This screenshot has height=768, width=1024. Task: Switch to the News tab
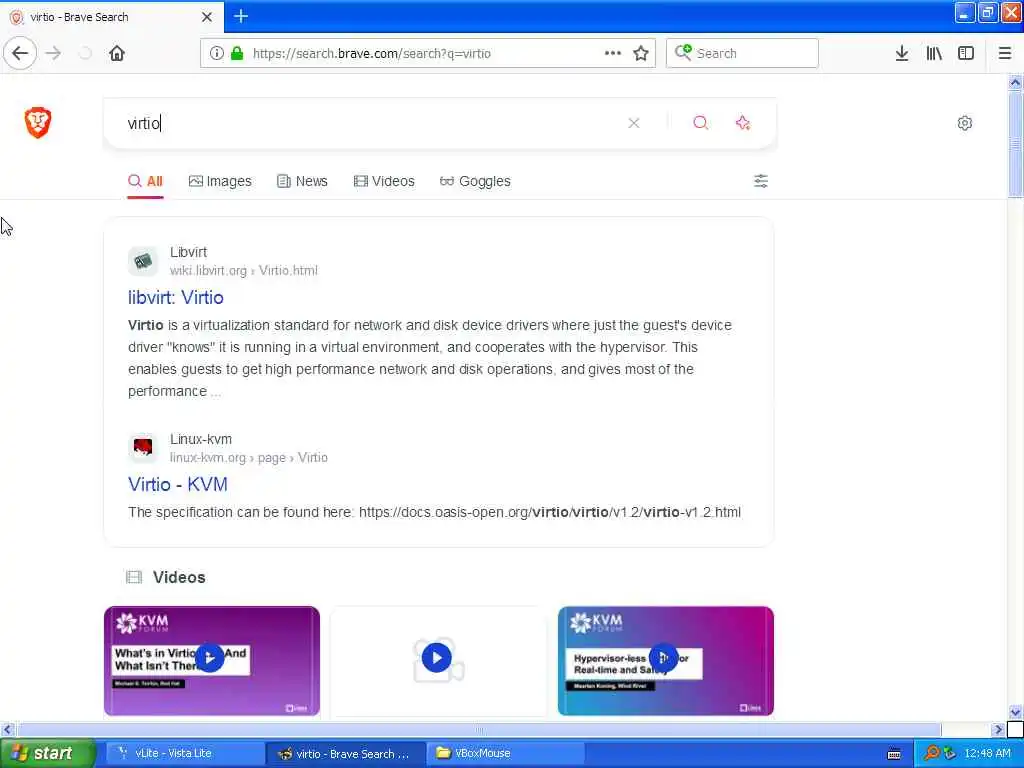(302, 181)
